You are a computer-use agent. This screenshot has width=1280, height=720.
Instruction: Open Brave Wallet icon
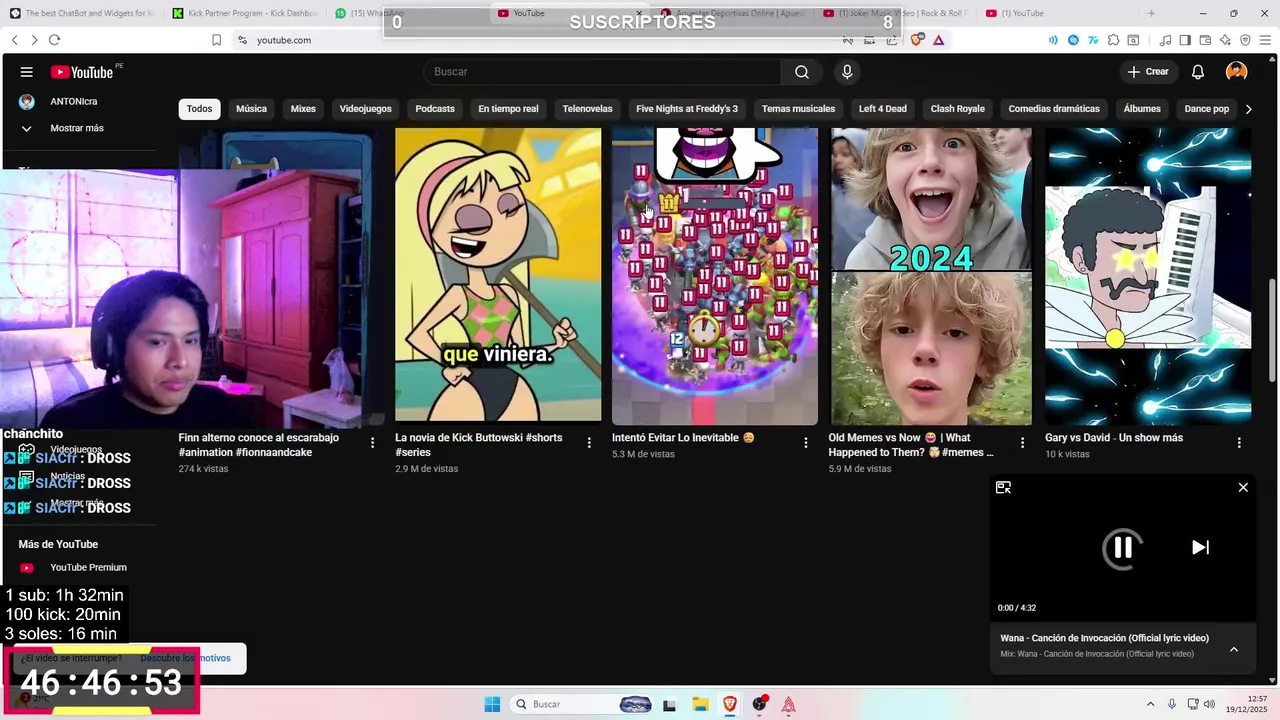[1205, 40]
